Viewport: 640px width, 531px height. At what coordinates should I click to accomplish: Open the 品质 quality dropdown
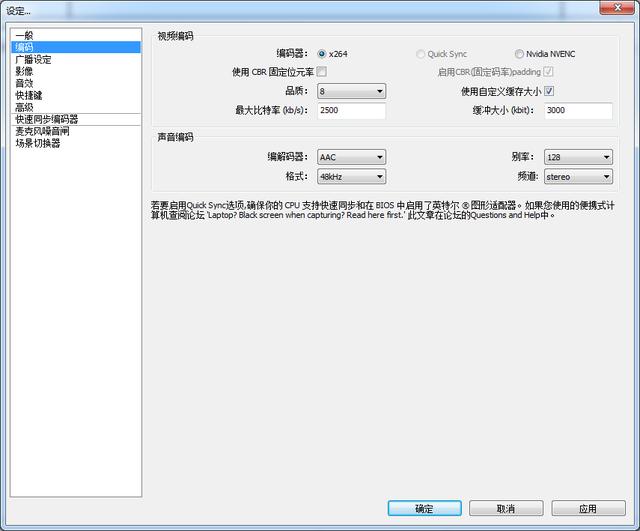coord(351,91)
